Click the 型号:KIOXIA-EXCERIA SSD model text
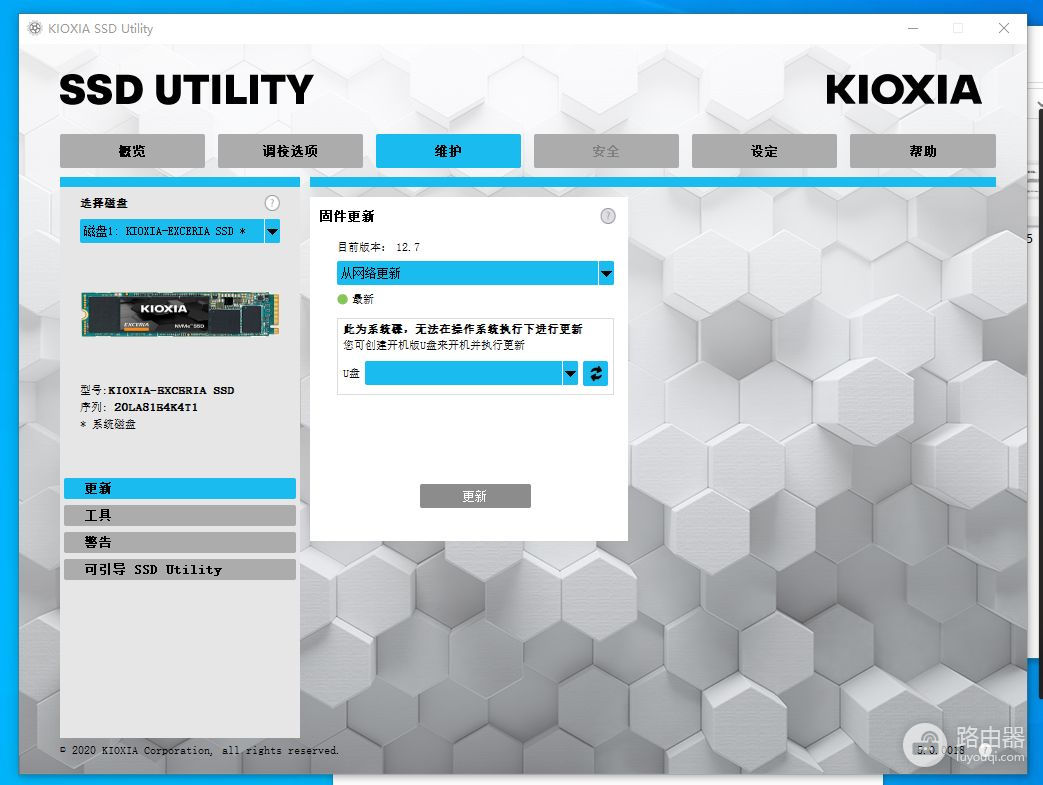The image size is (1043, 785). coord(157,391)
